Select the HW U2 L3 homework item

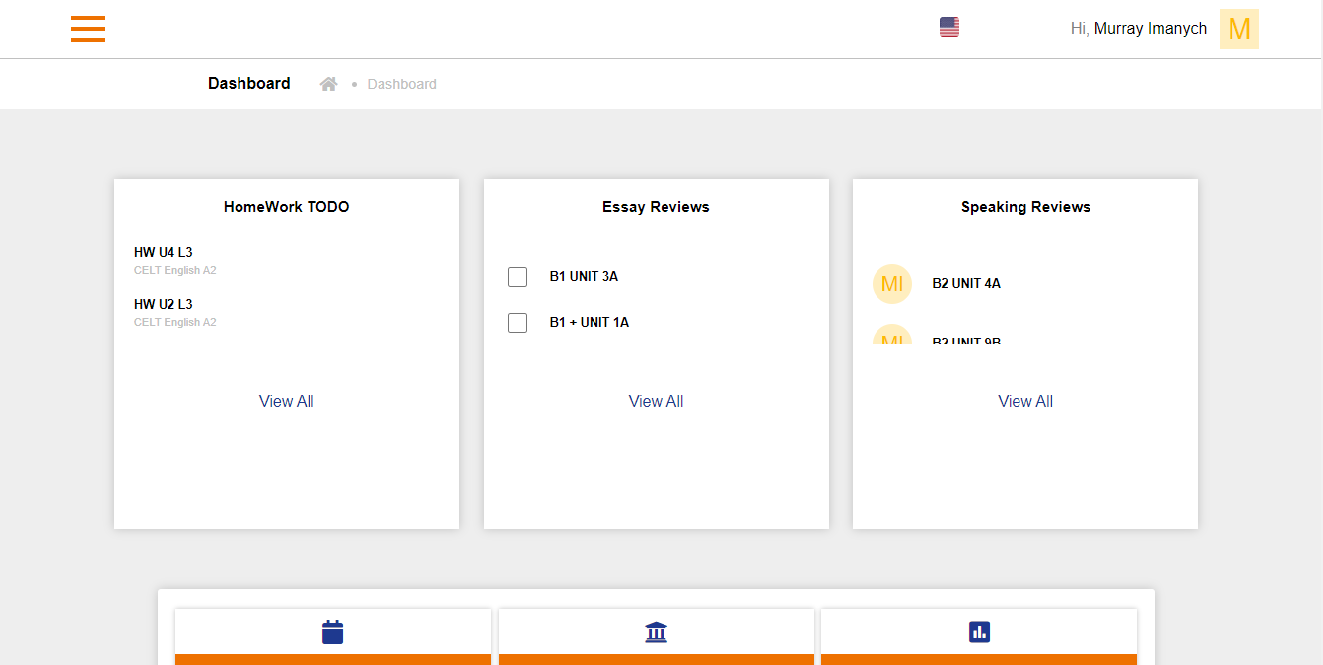[163, 304]
